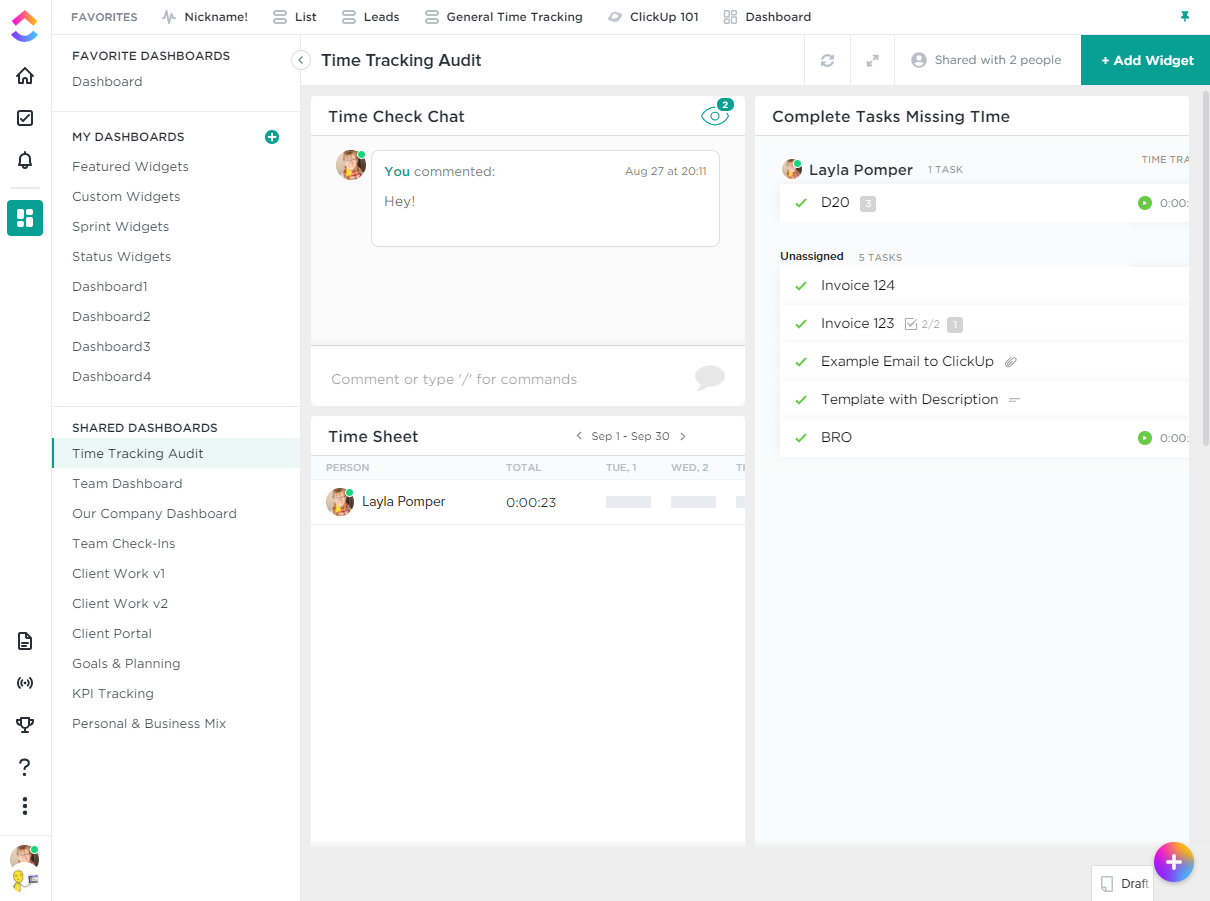The image size is (1210, 901).
Task: Open the quick create plus button
Action: [x=1174, y=862]
